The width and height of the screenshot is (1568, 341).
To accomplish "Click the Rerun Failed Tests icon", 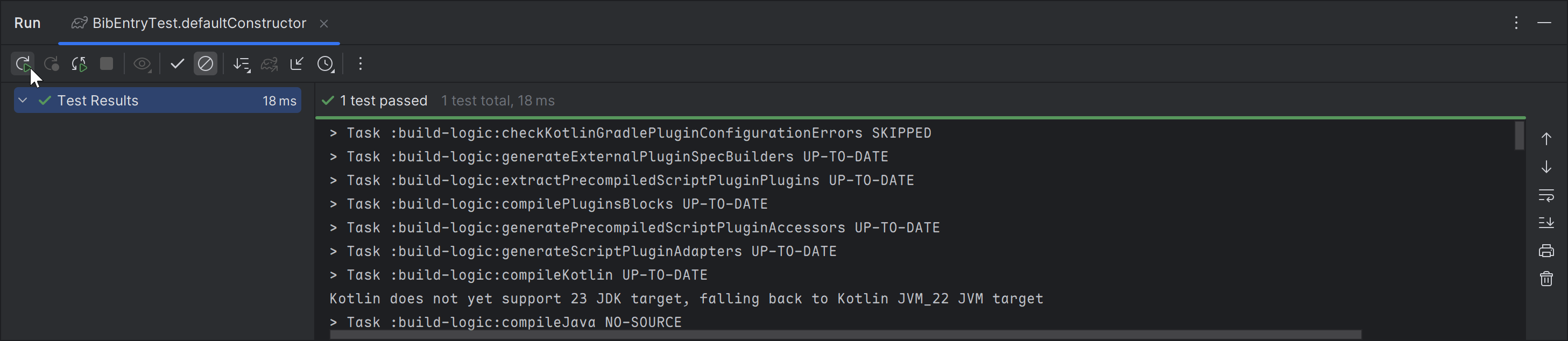I will [x=52, y=64].
